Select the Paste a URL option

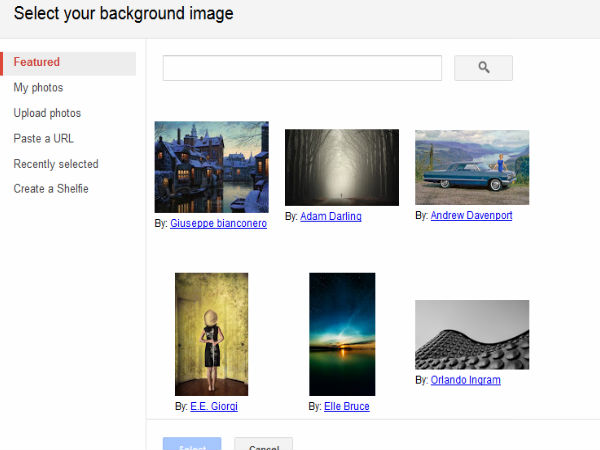(43, 139)
